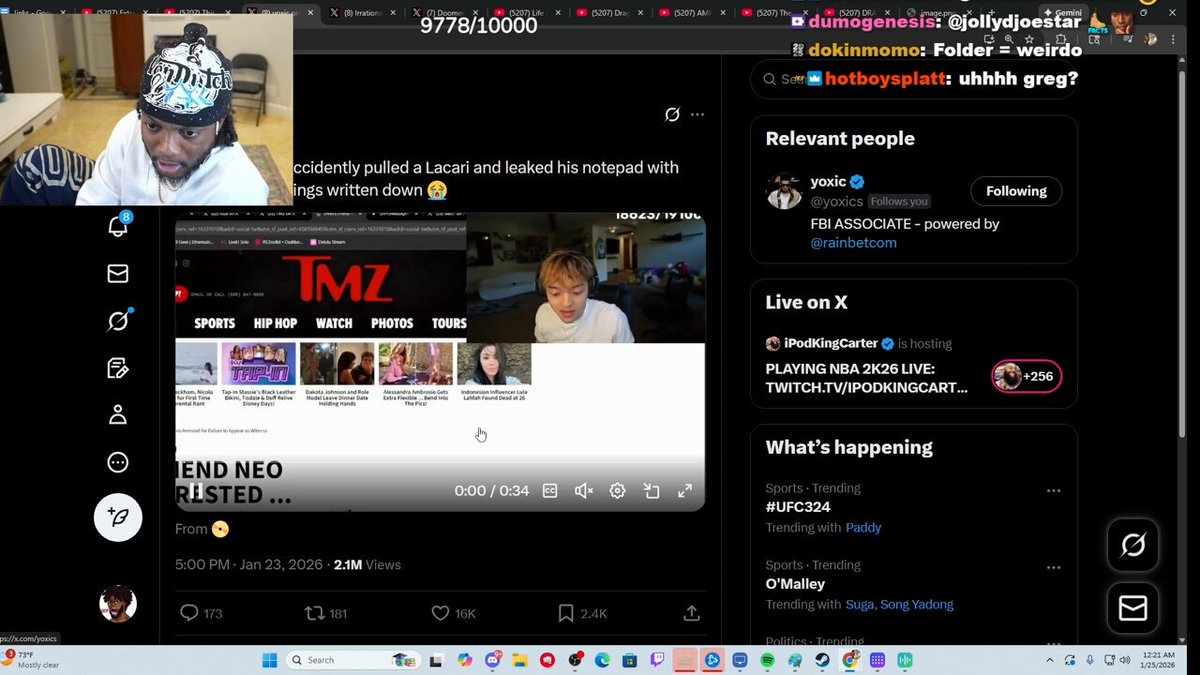
Task: Click the embedded TMZ video thumbnail
Action: [x=440, y=362]
